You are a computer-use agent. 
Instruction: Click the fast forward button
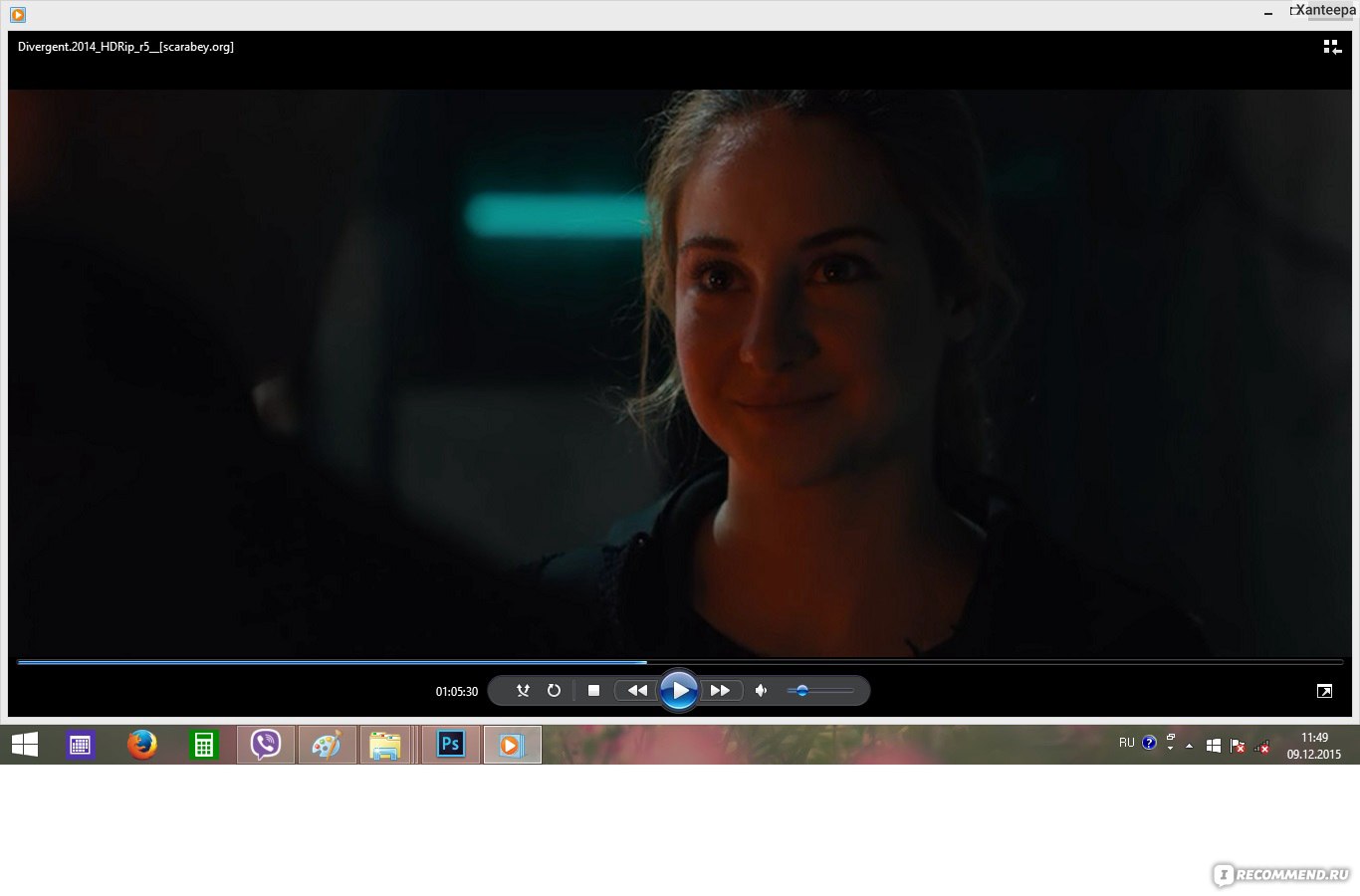(721, 691)
